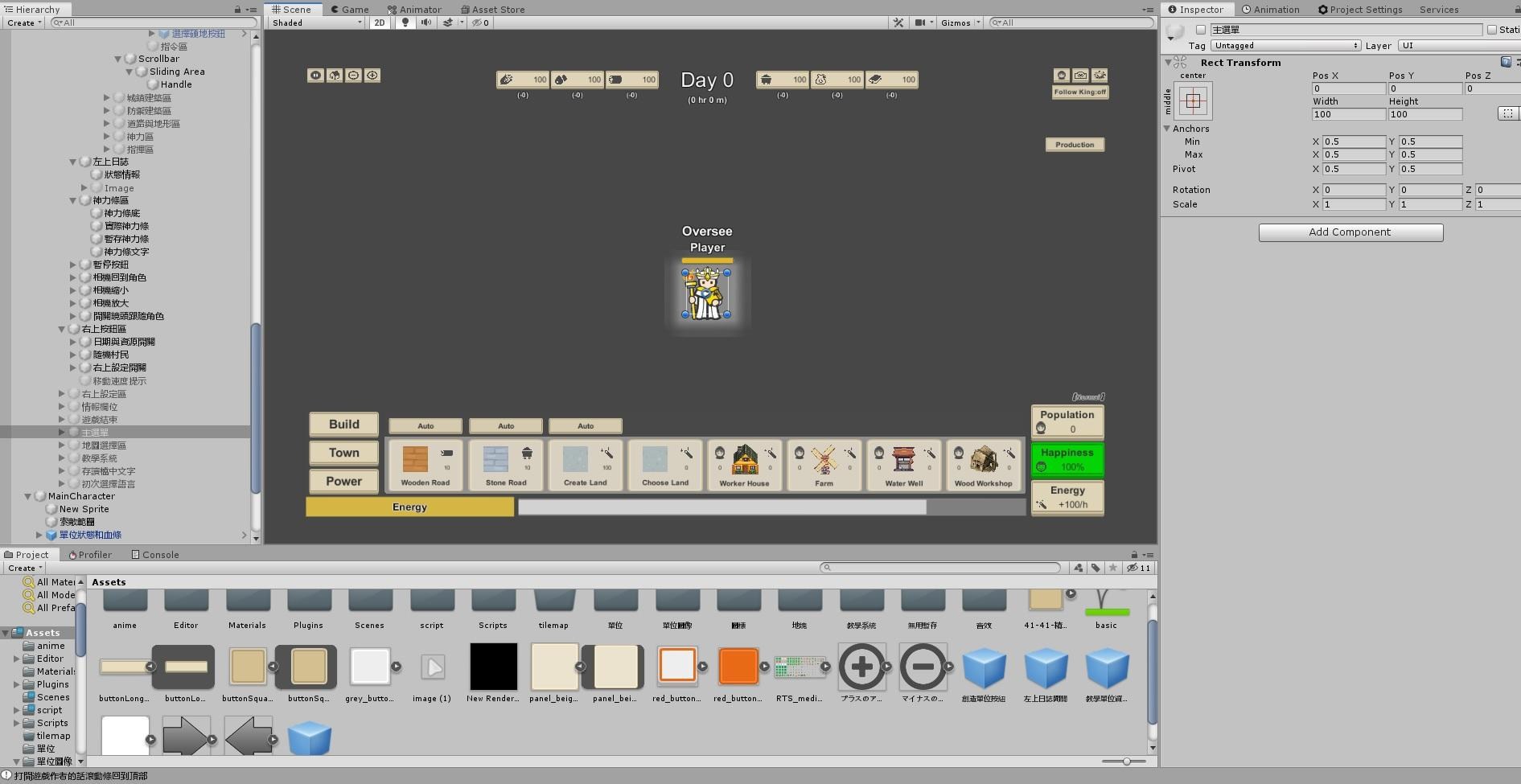Click the Search by Label tag icon

[1096, 568]
